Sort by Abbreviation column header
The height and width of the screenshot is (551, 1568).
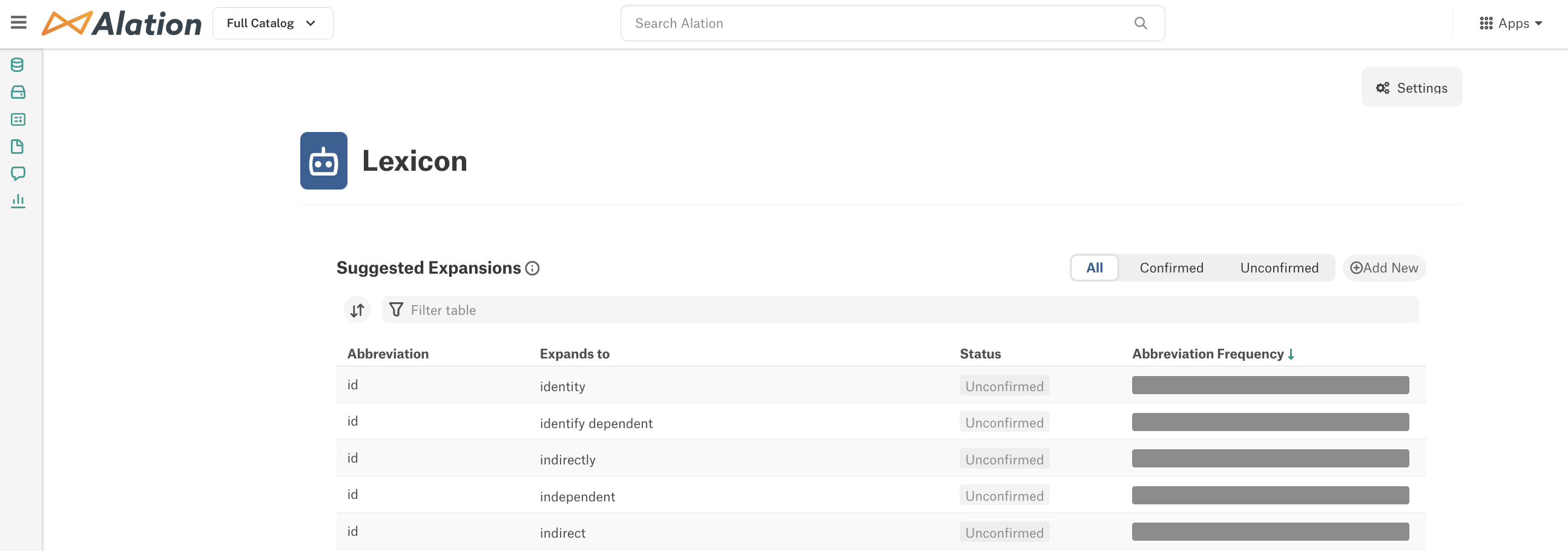pos(387,354)
